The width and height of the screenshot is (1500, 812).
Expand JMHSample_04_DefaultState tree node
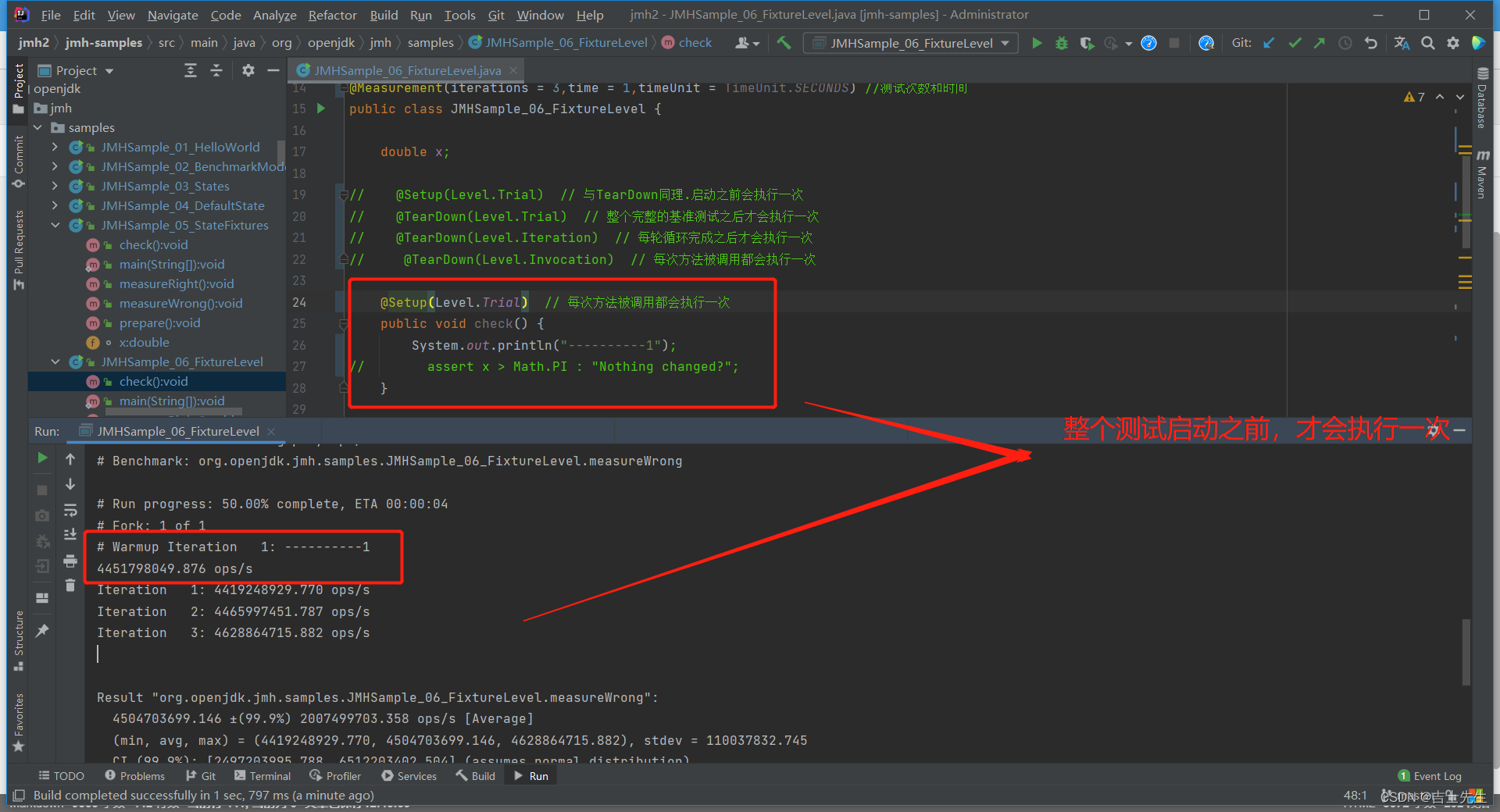pos(55,205)
